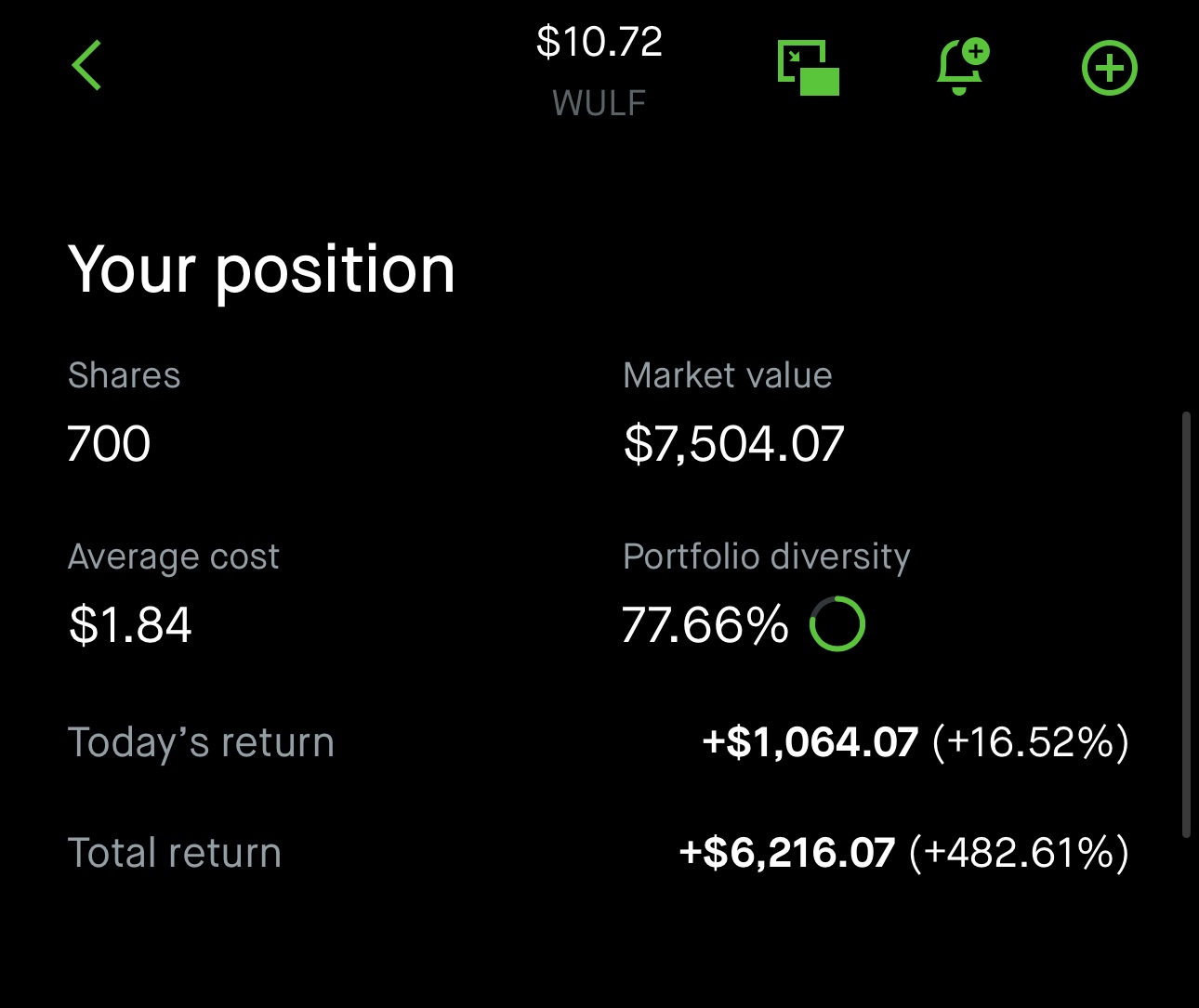Tap today's return amount +$1,064.07
The width and height of the screenshot is (1199, 1008).
(x=810, y=742)
